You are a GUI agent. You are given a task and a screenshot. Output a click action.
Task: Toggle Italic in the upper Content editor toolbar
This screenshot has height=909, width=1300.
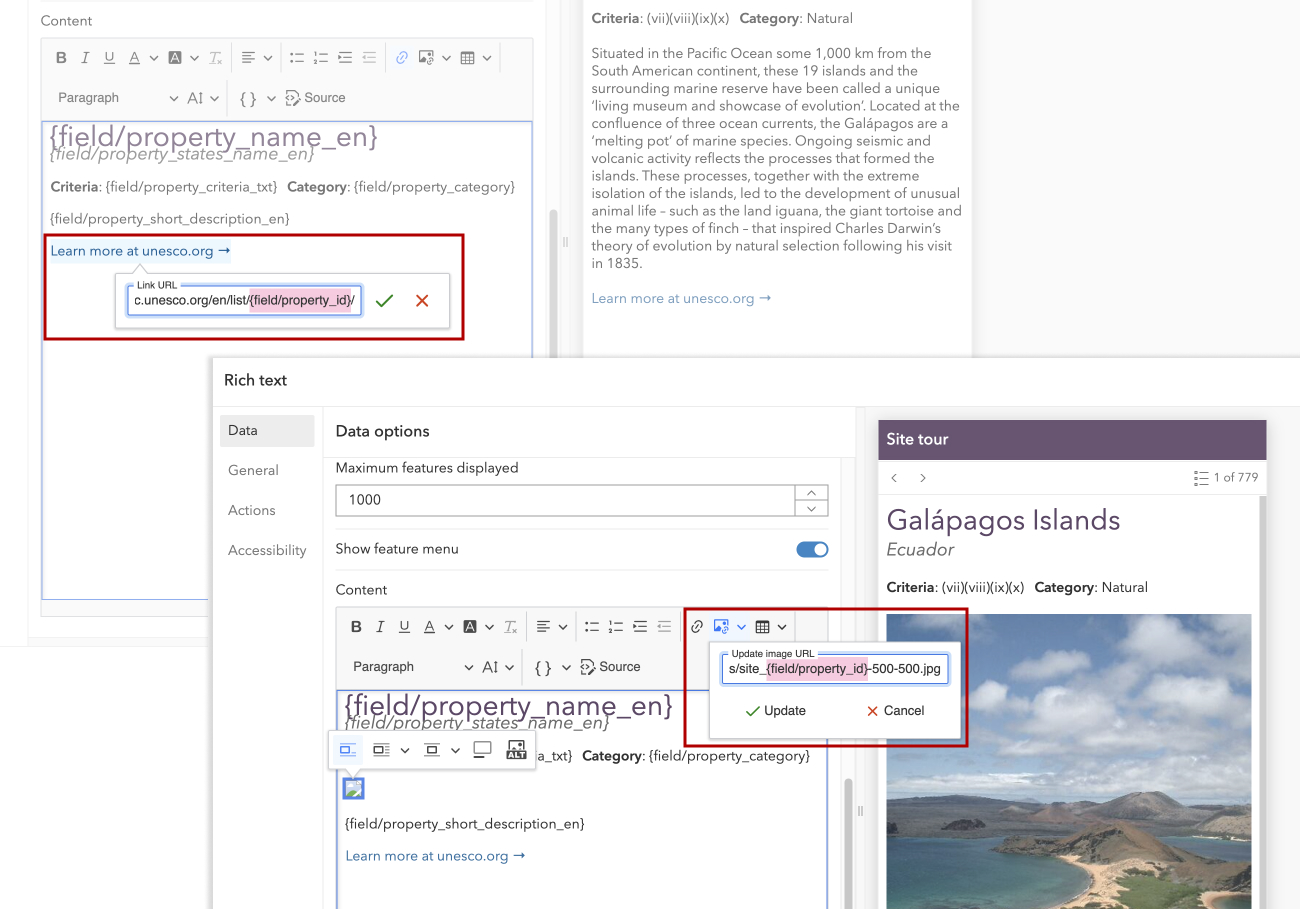pyautogui.click(x=85, y=58)
